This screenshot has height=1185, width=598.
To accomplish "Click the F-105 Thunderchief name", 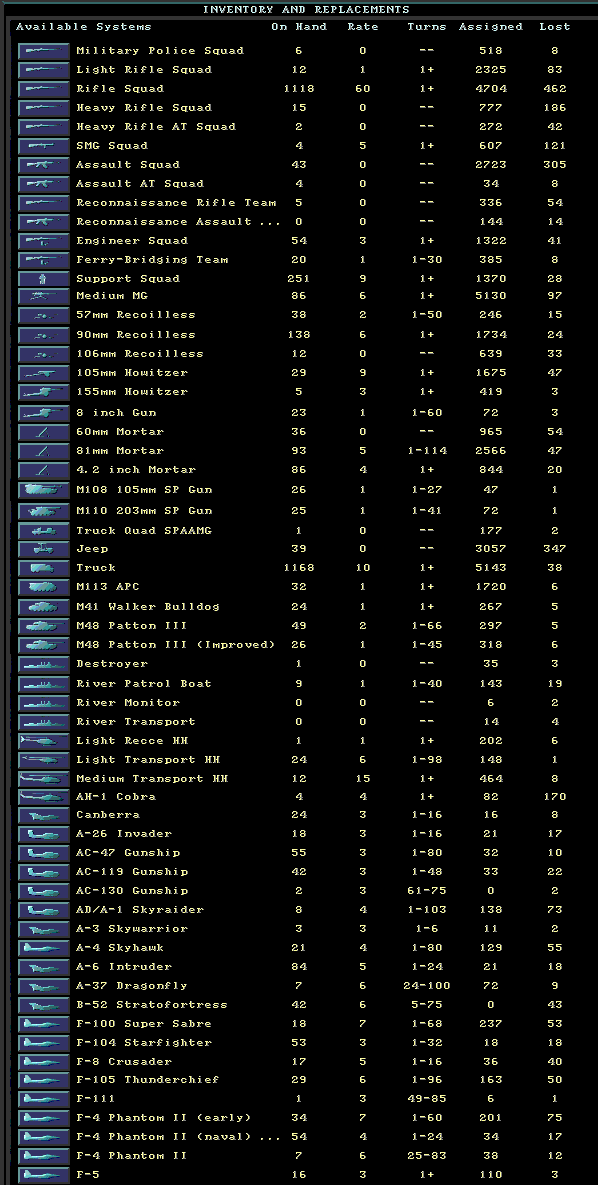I will coord(148,1079).
